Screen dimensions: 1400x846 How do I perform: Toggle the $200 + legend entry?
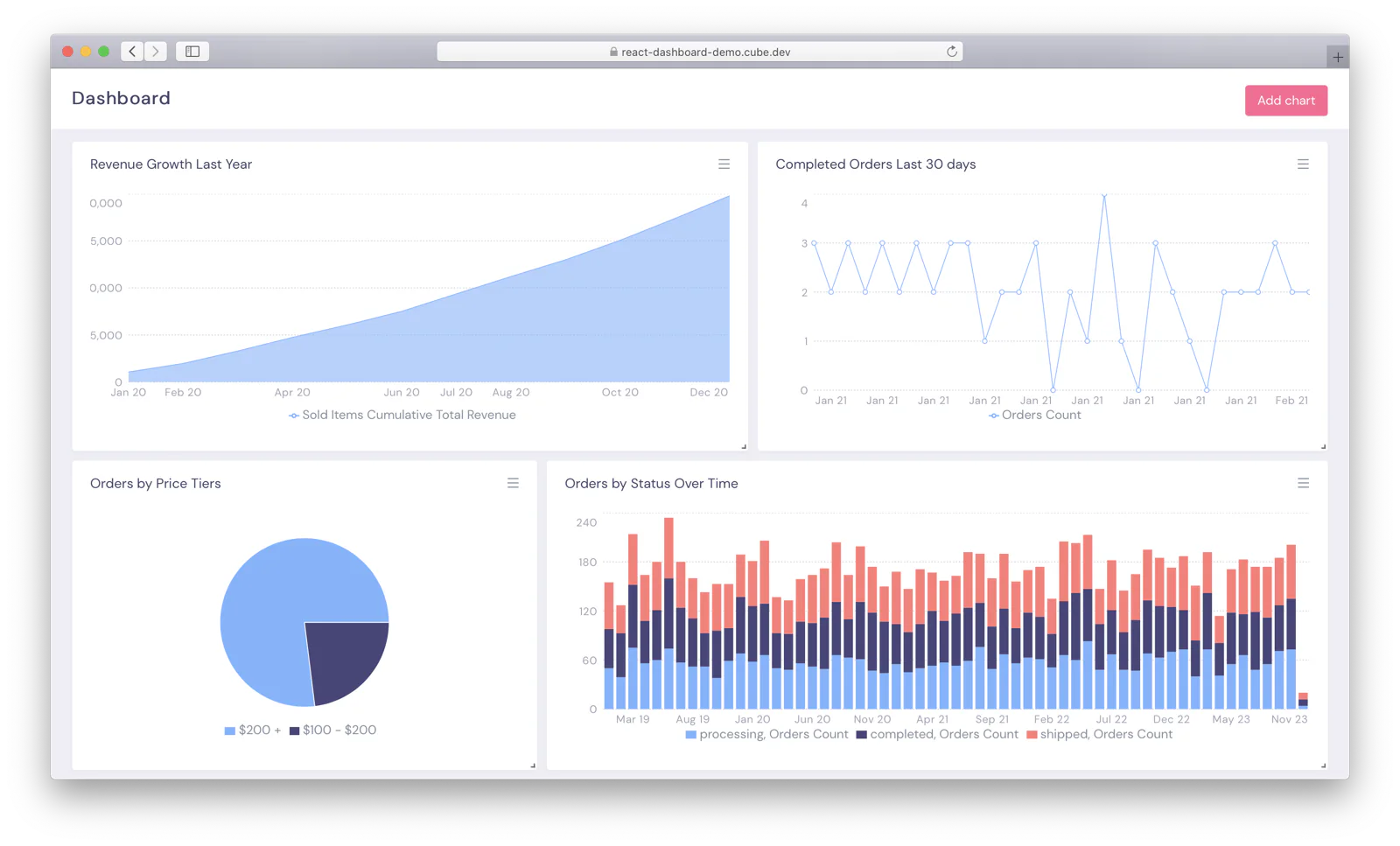pyautogui.click(x=253, y=730)
